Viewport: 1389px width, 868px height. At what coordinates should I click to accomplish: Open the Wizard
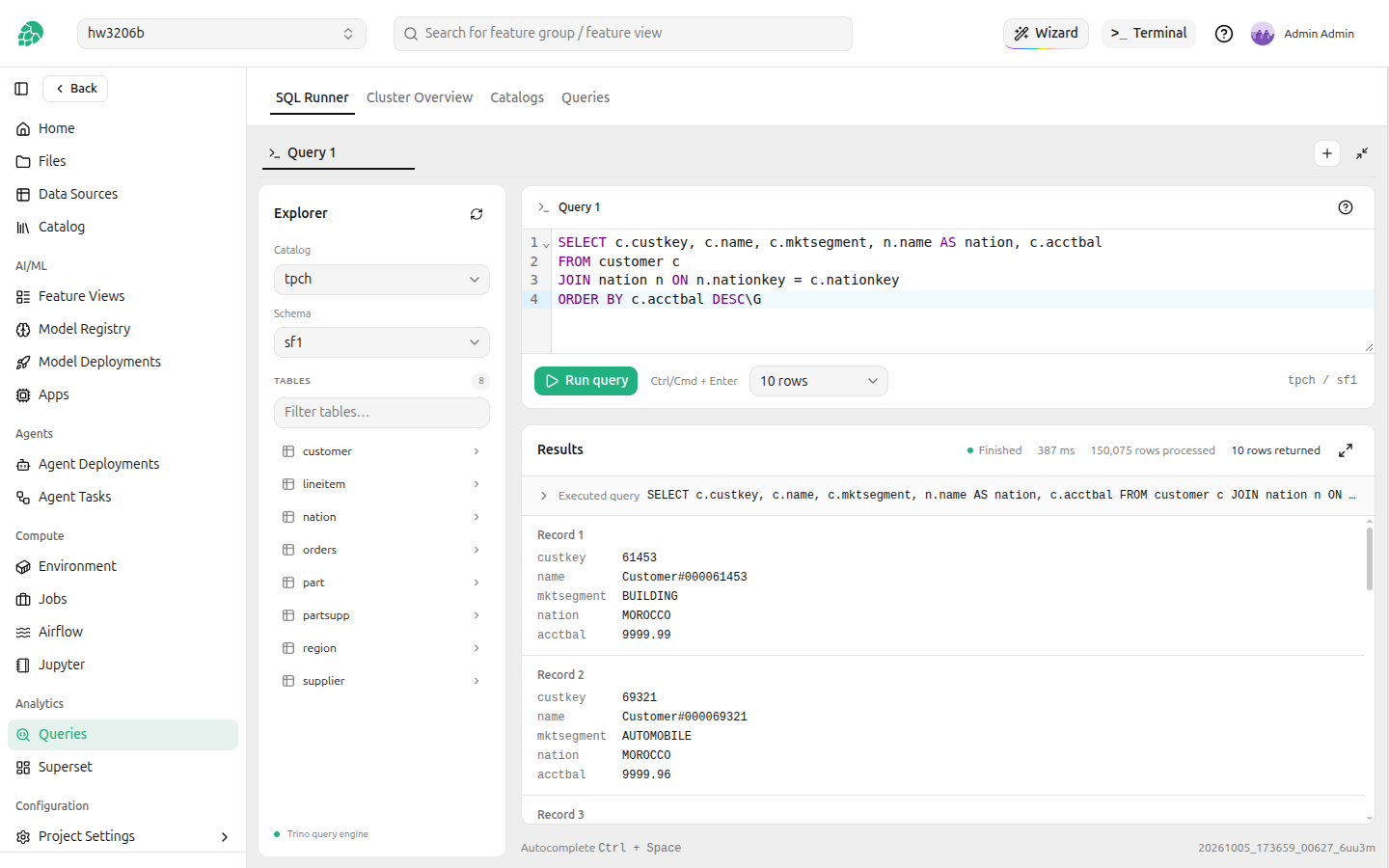(x=1046, y=34)
